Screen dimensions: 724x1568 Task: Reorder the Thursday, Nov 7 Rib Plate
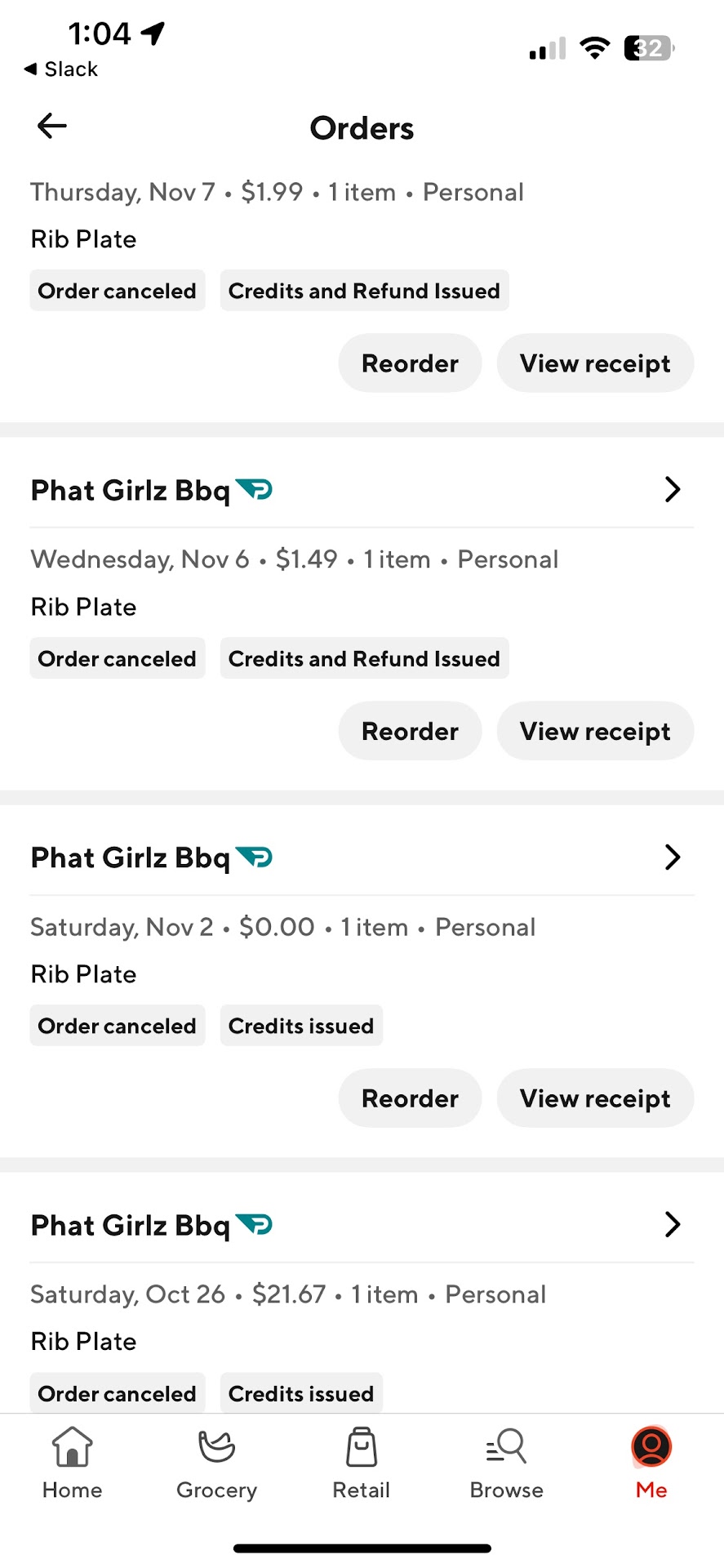click(x=410, y=363)
